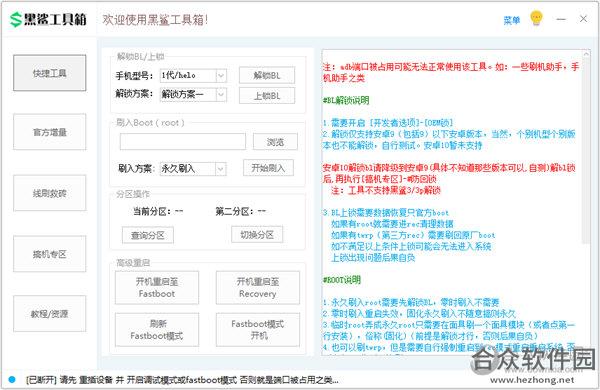Close the 黑鲨工具箱 window
Viewport: 600px width, 390px height.
(x=583, y=19)
